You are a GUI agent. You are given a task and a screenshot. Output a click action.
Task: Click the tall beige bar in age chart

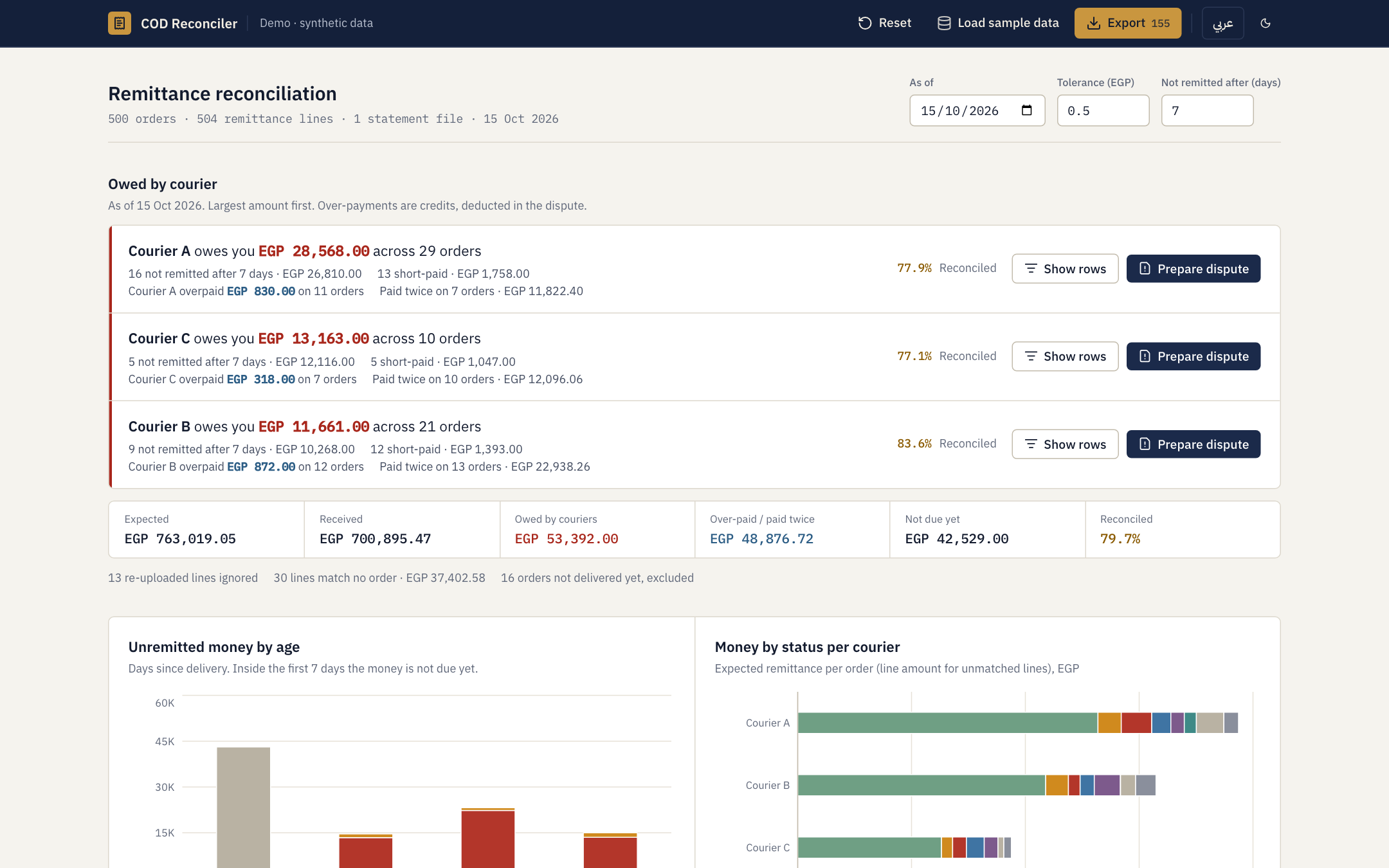pos(244,808)
